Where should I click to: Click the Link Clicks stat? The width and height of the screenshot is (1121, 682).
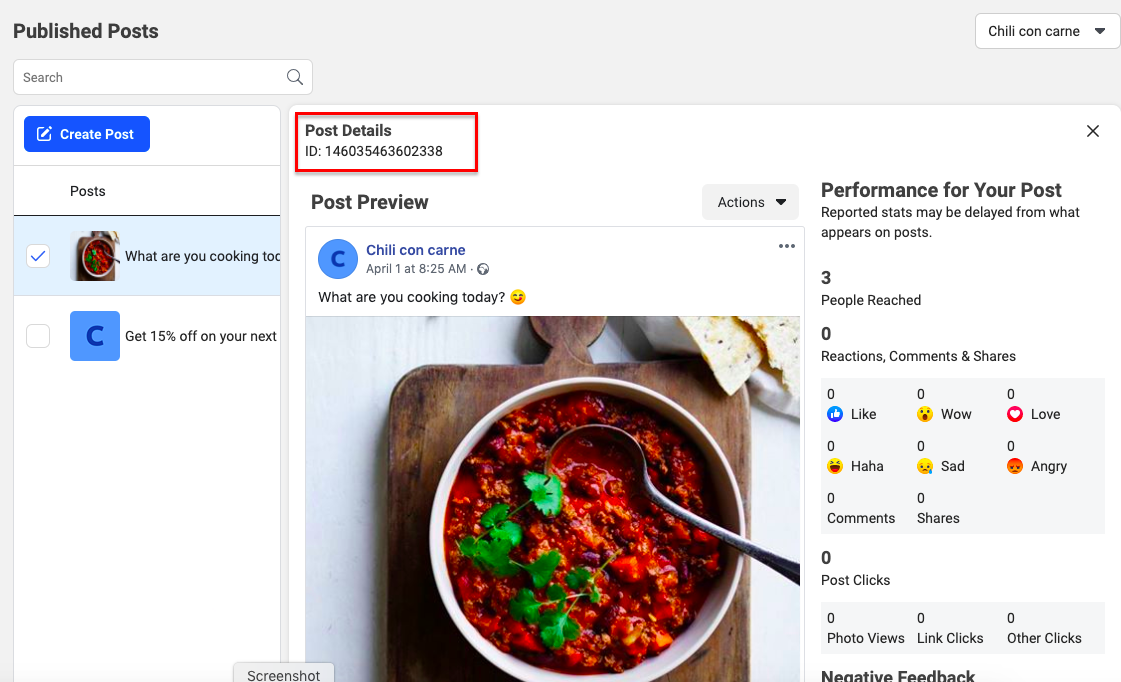[x=950, y=628]
